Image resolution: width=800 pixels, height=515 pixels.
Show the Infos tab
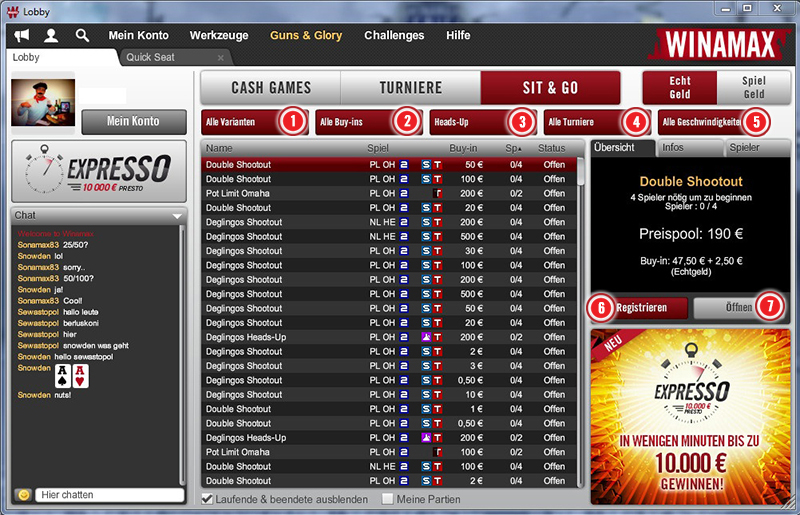690,148
